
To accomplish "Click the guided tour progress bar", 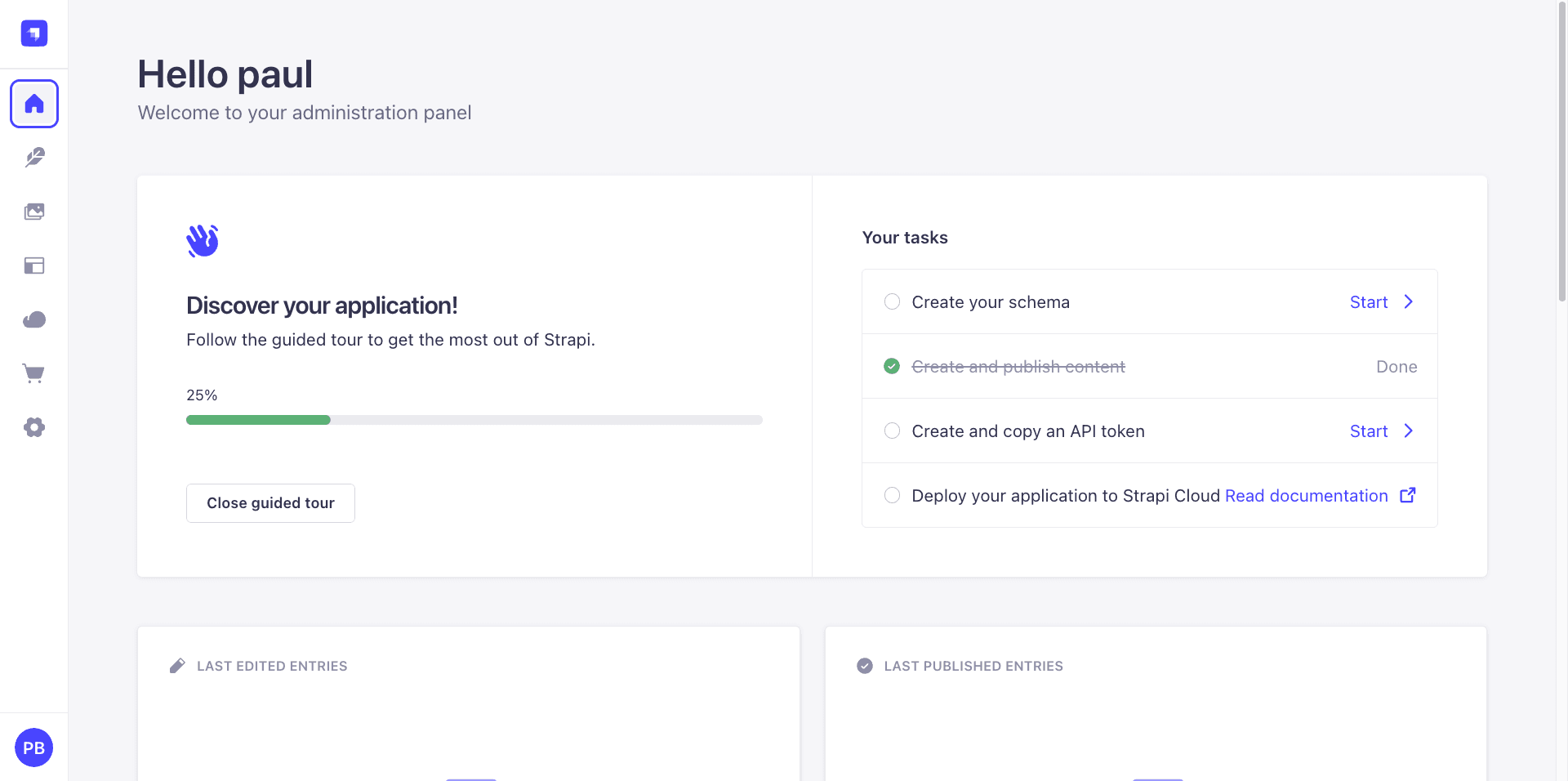I will (x=474, y=420).
